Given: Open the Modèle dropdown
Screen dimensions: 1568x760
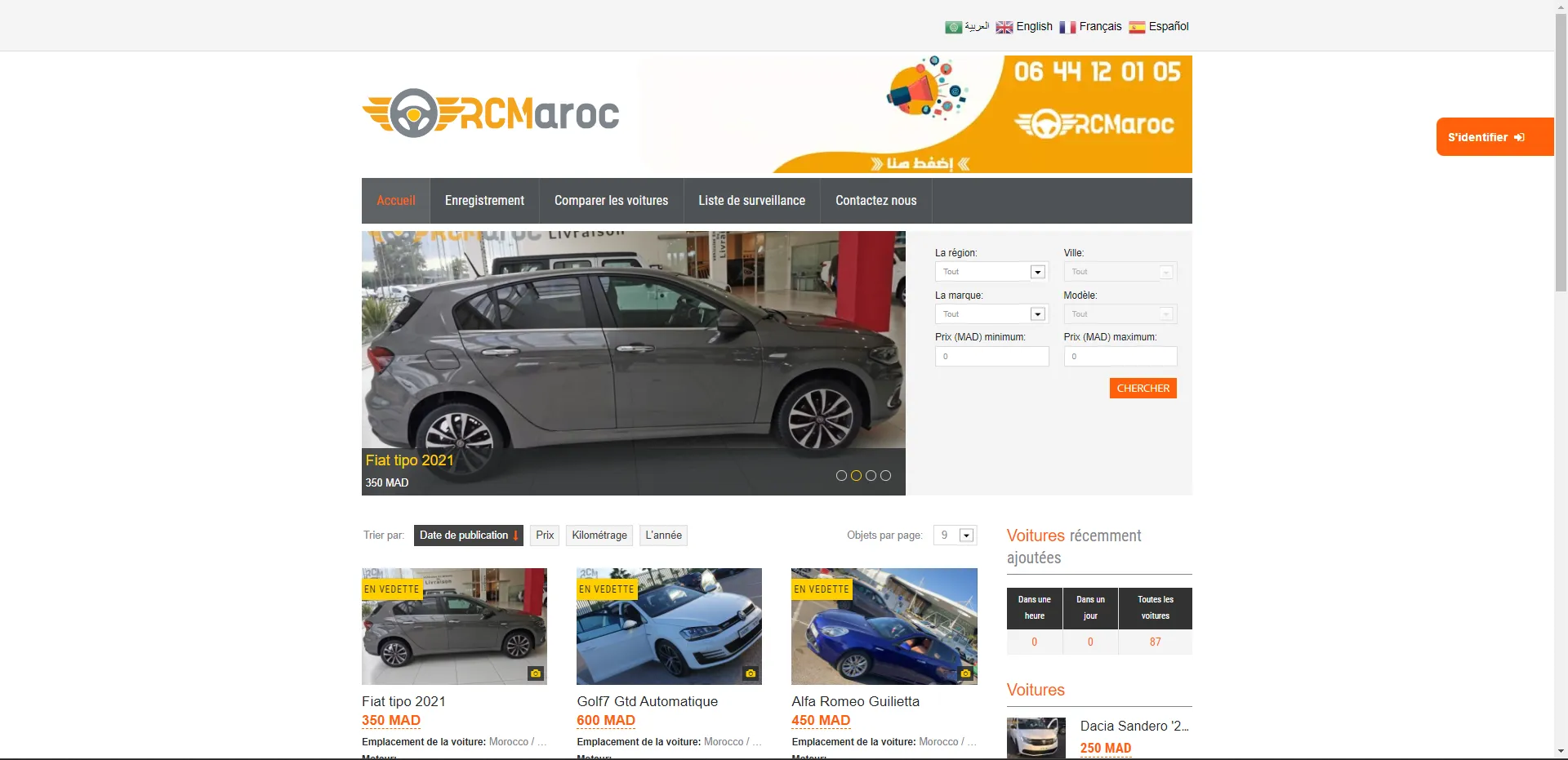Looking at the screenshot, I should tap(1120, 314).
